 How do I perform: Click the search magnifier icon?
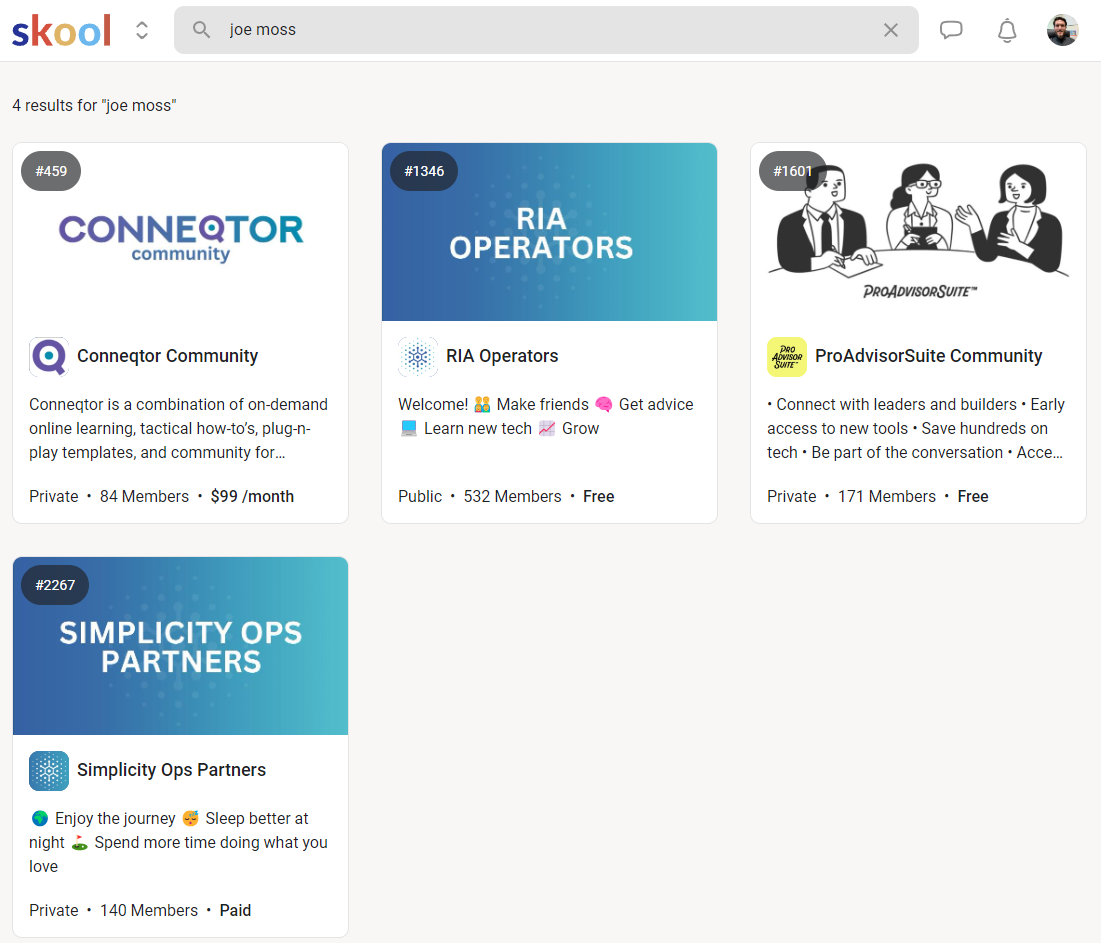pyautogui.click(x=201, y=30)
